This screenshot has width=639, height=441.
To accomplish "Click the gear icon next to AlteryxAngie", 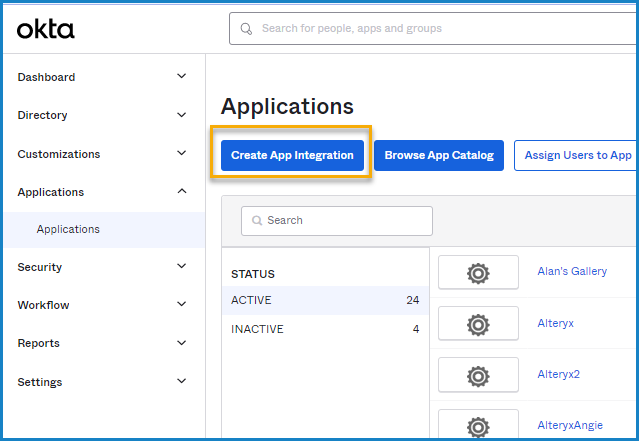I will click(x=478, y=426).
